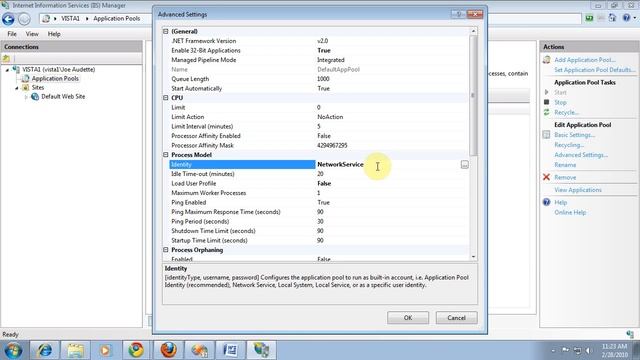Launch Internet Explorer from taskbar
Screen dimensions: 640x360
point(44,350)
